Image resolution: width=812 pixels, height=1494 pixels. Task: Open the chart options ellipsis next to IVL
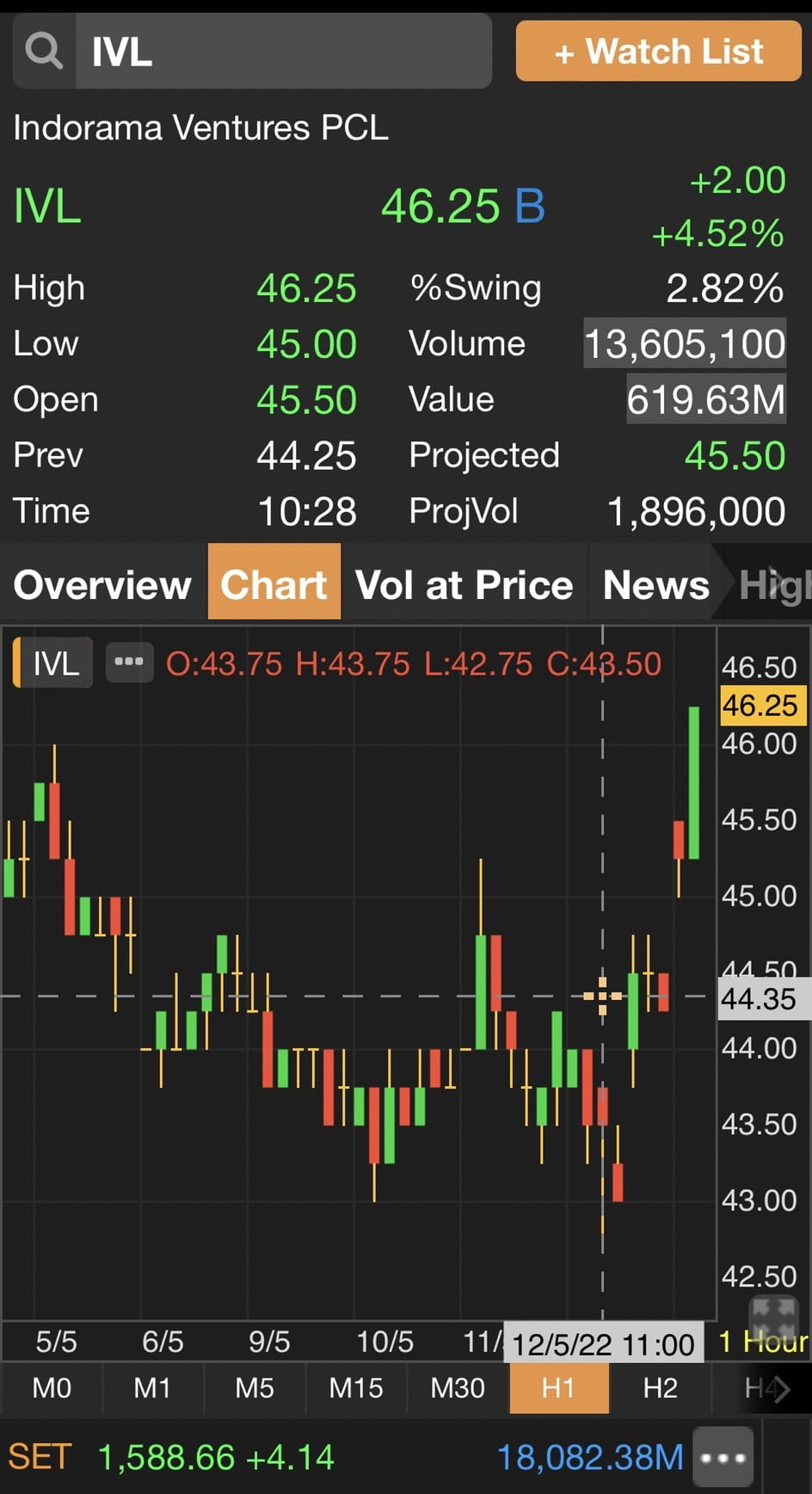129,663
